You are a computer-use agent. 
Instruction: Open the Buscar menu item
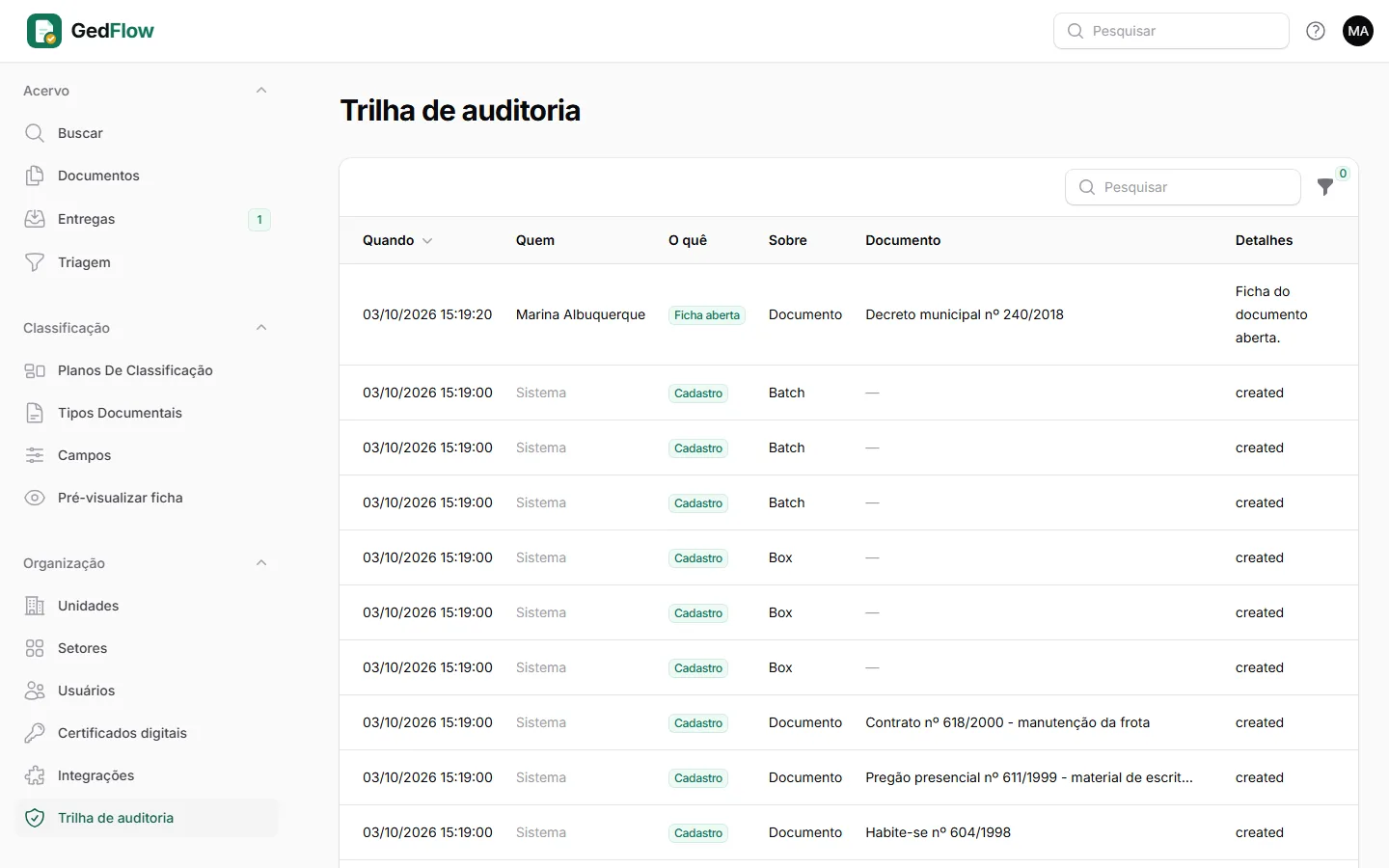(x=147, y=133)
